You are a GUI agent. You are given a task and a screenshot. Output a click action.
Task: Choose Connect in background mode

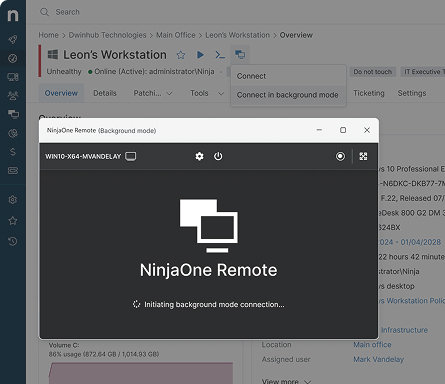pyautogui.click(x=288, y=95)
